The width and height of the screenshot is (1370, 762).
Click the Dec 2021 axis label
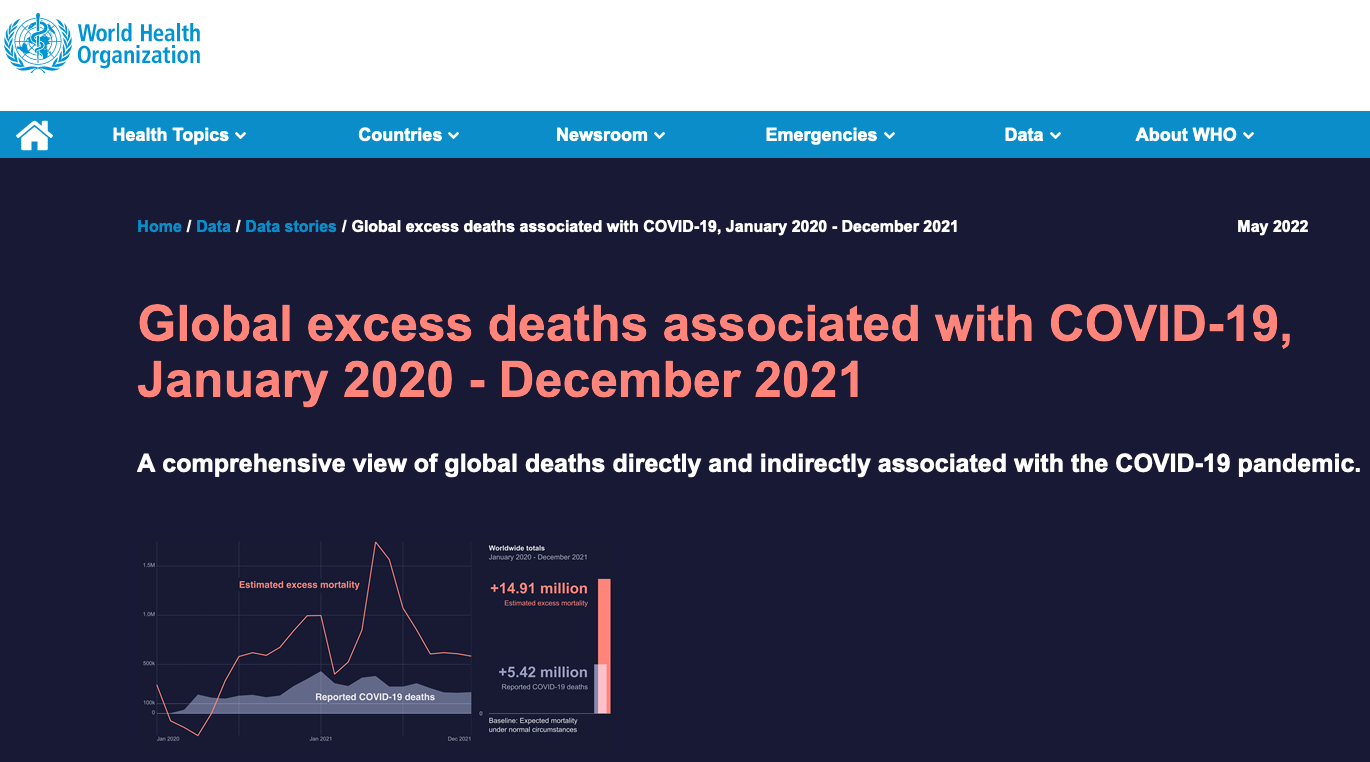459,739
